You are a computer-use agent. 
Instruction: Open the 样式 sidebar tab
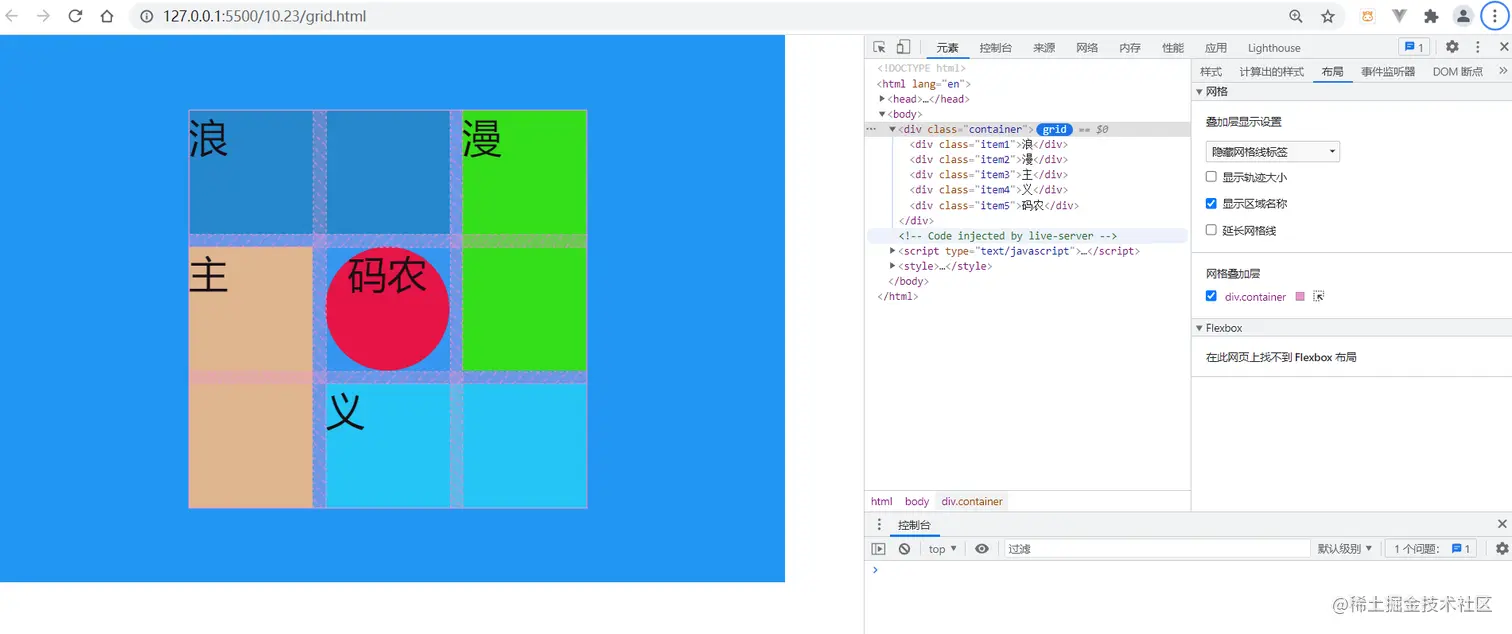click(x=1211, y=72)
